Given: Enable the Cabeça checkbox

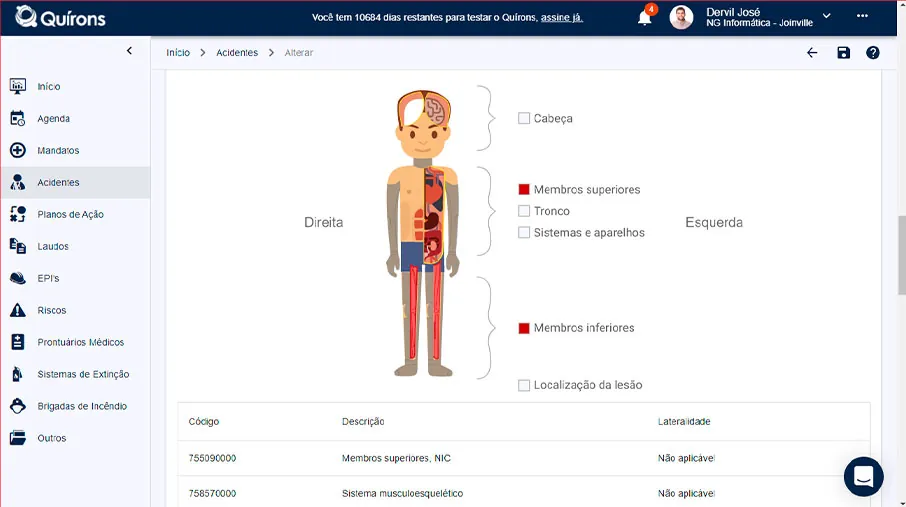Looking at the screenshot, I should [524, 118].
